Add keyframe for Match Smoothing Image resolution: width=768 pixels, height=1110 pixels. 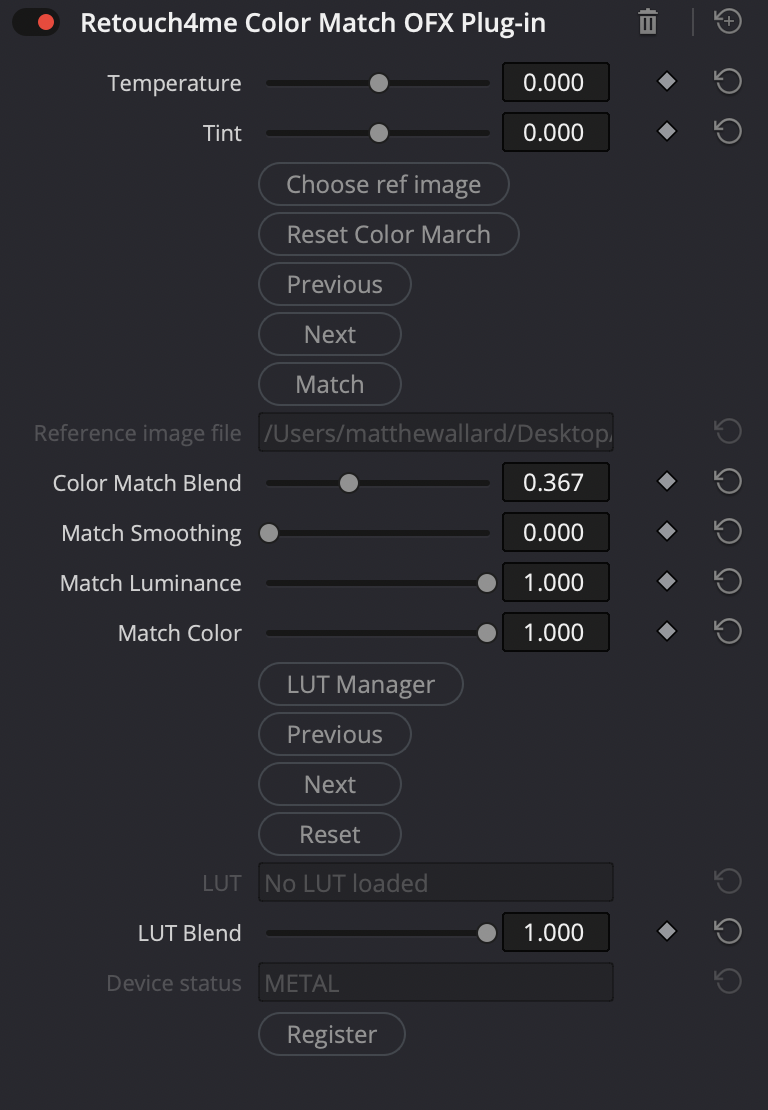(x=667, y=532)
